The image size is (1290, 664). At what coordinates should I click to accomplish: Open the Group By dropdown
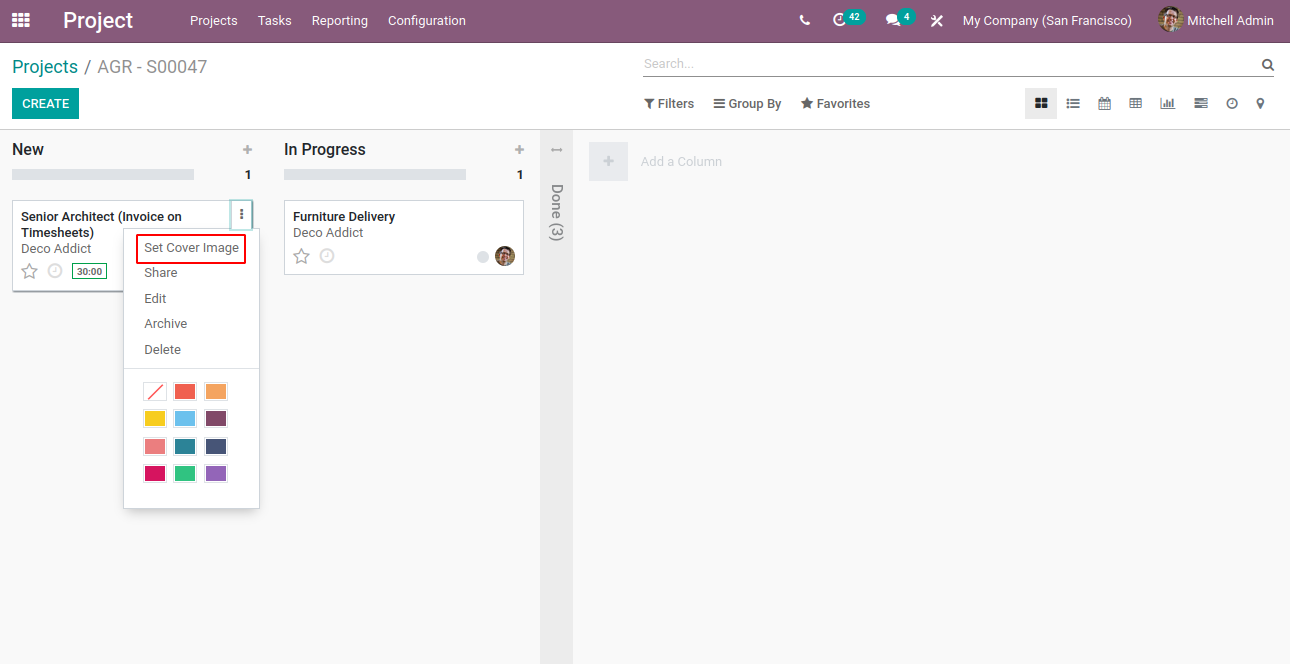747,104
